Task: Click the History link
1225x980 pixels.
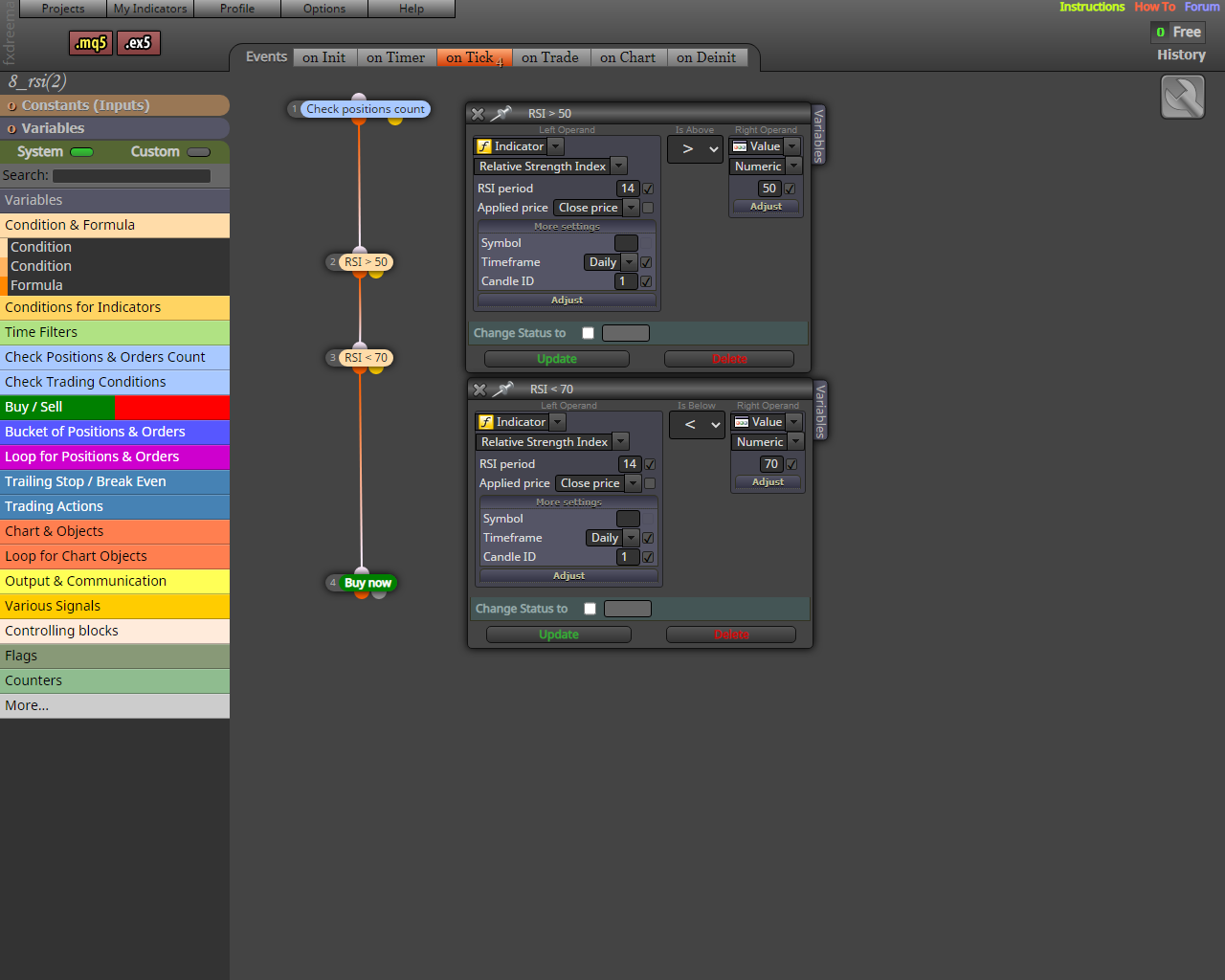Action: [1181, 55]
